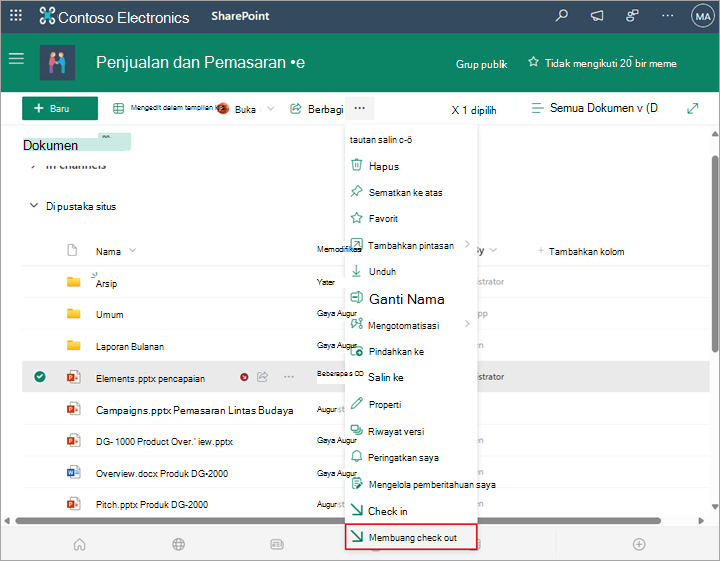The image size is (720, 561).
Task: Select Check in from the menu
Action: [x=411, y=511]
